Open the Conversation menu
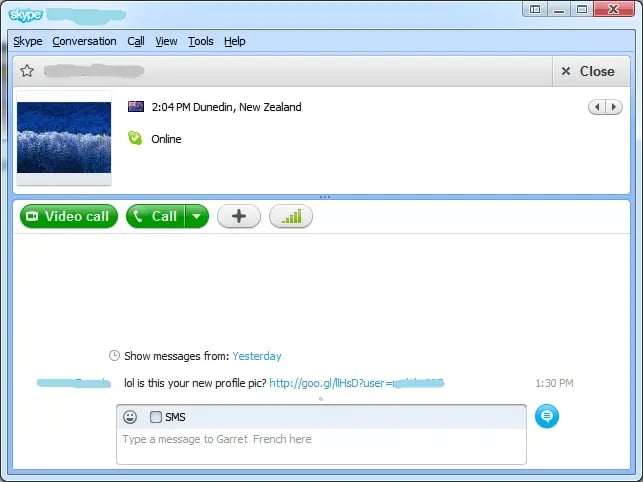This screenshot has width=643, height=482. [x=84, y=41]
